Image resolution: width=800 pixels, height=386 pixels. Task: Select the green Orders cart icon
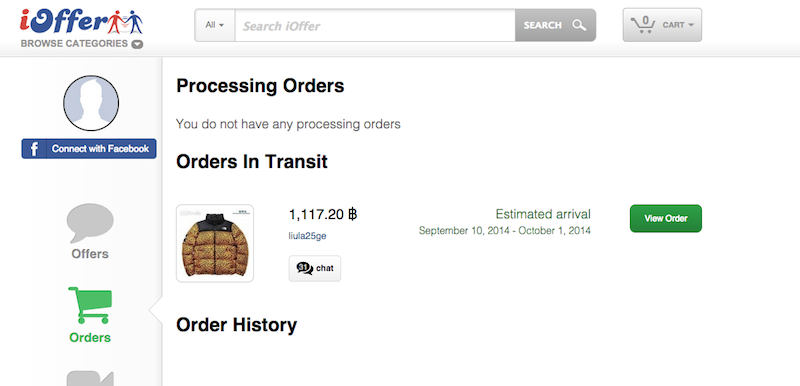[90, 305]
